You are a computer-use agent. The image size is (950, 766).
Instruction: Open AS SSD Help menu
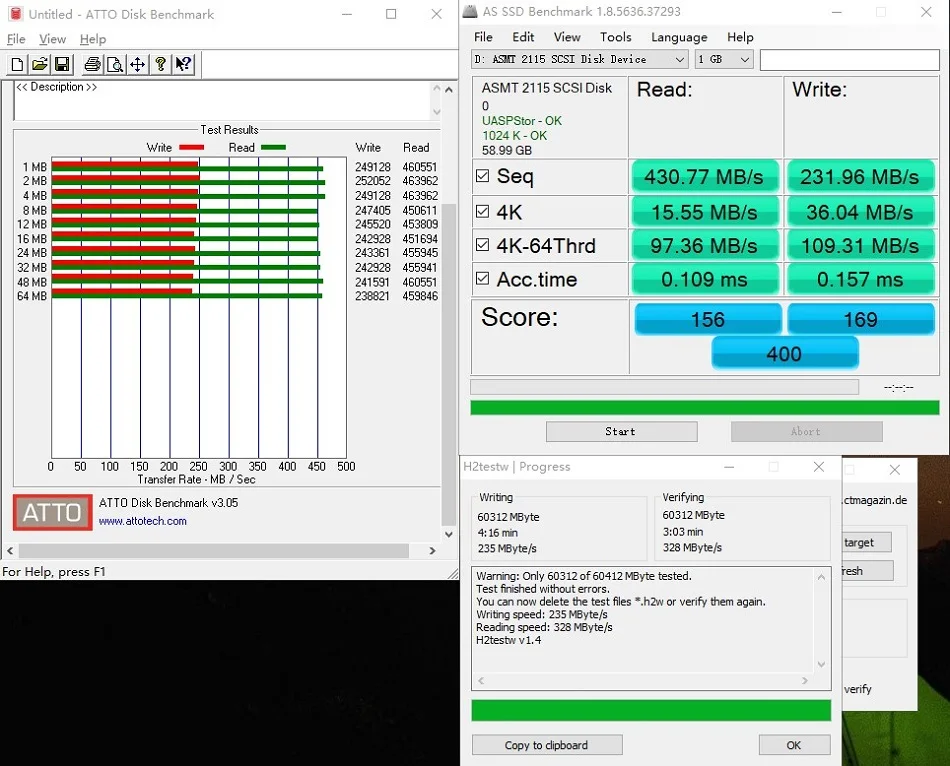pos(740,37)
